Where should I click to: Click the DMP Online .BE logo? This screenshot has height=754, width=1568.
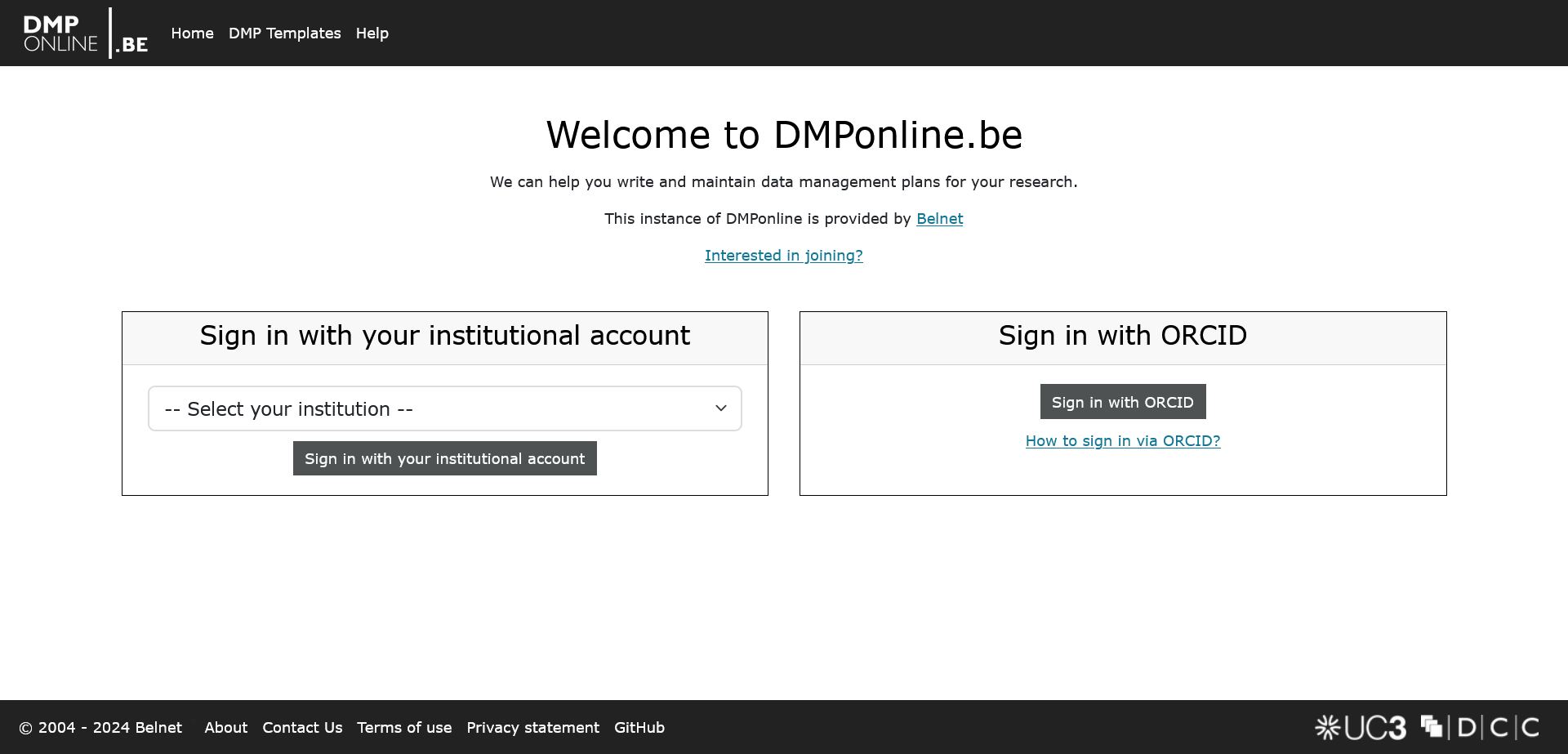84,33
